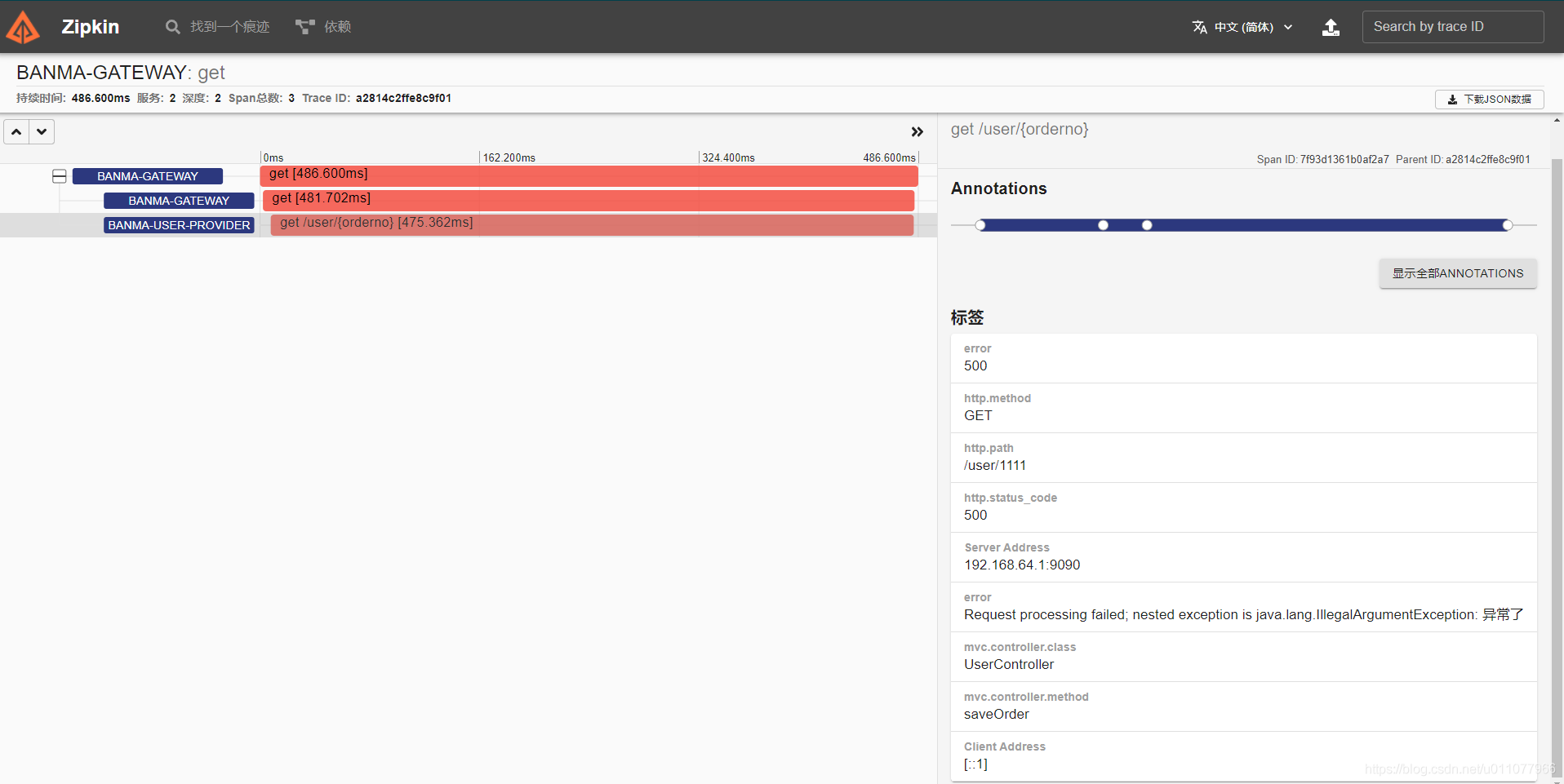Click the collapse-up arrow button
Screen dimensions: 1564x784
point(16,131)
